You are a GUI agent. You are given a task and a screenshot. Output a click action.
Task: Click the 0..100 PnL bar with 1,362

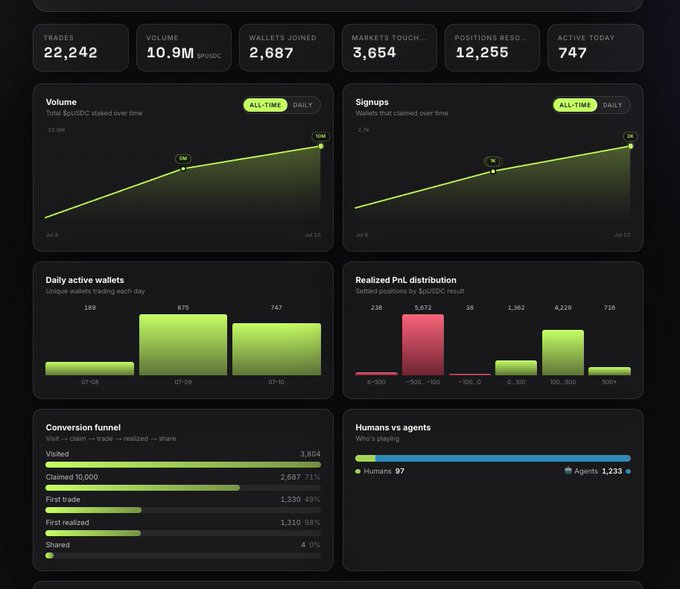click(516, 368)
